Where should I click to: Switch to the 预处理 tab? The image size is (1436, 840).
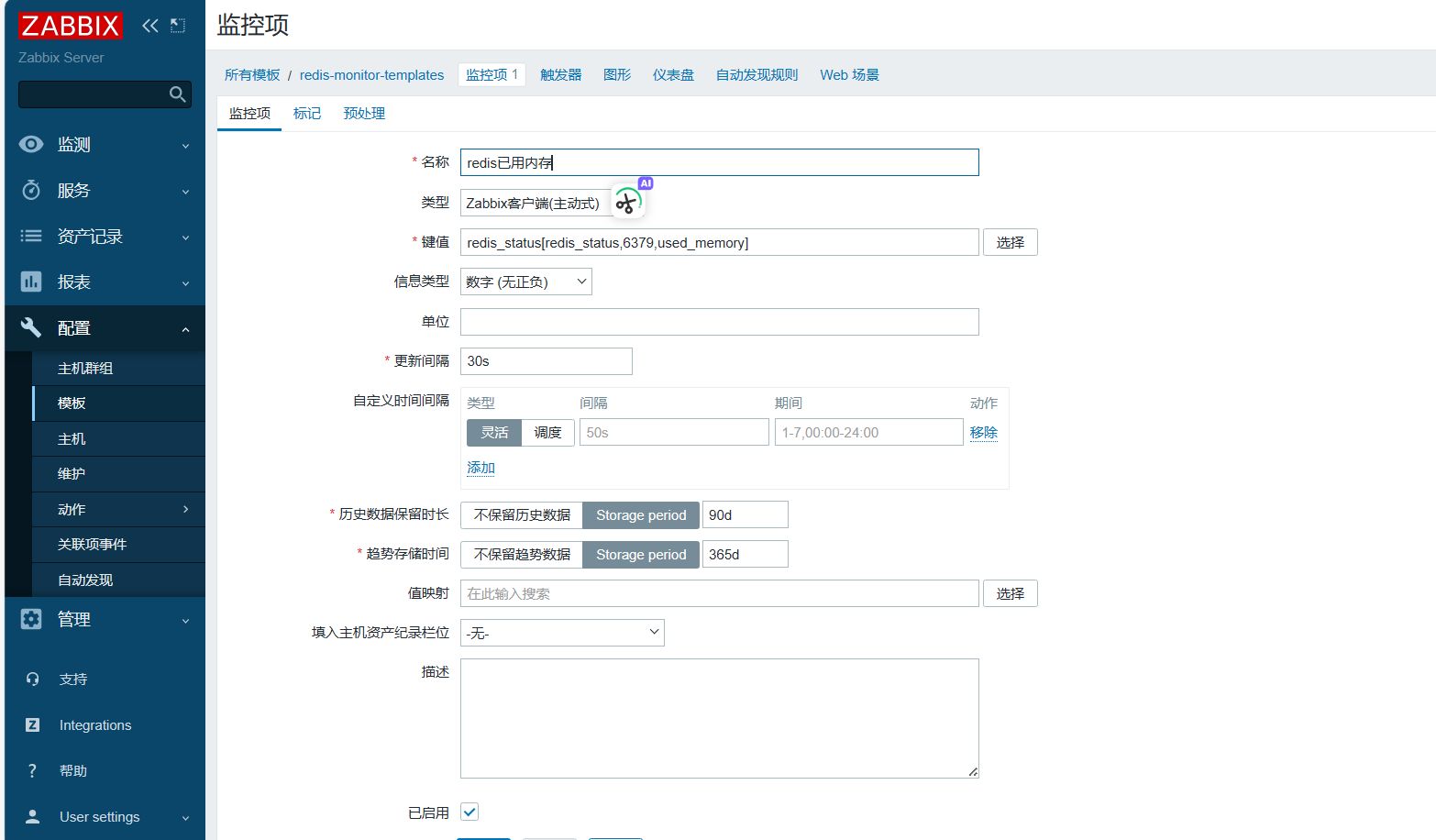pos(364,114)
